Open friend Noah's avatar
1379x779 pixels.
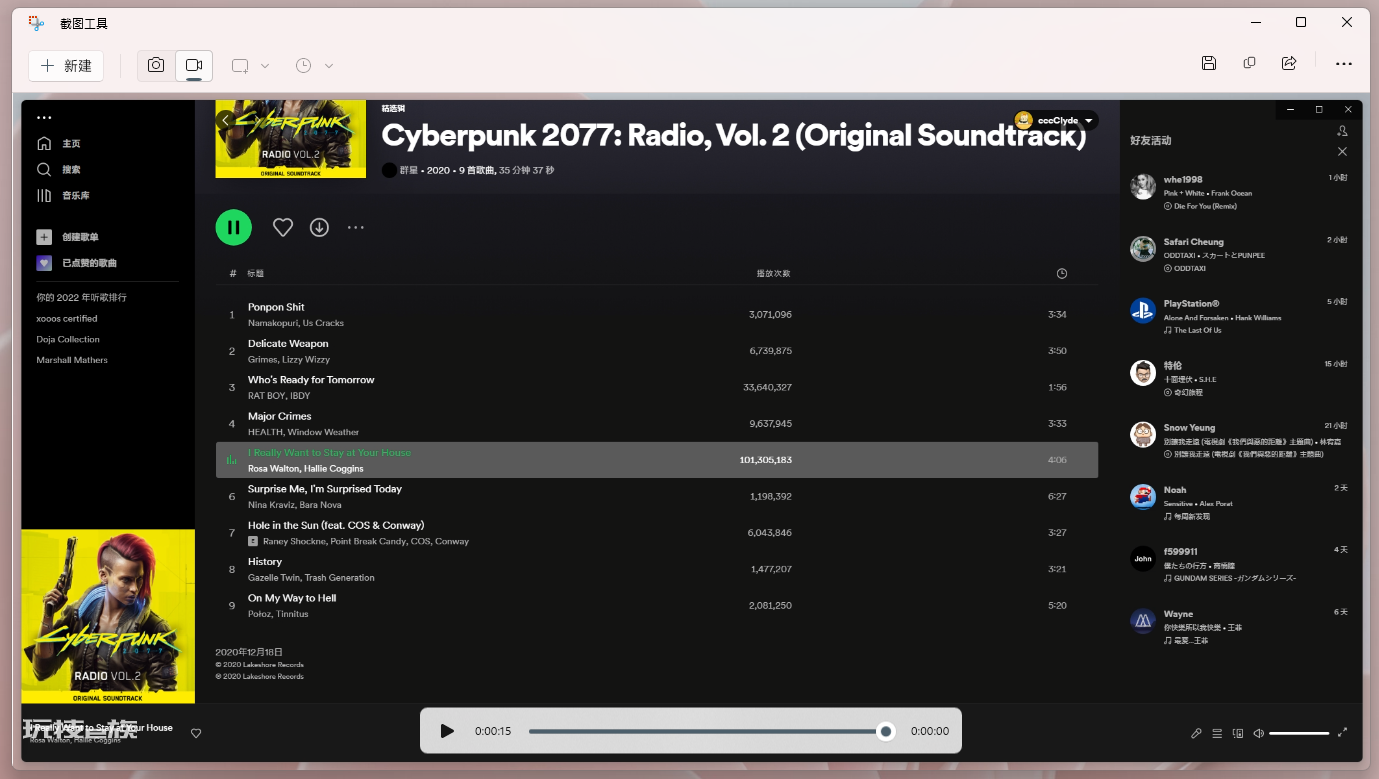point(1143,497)
